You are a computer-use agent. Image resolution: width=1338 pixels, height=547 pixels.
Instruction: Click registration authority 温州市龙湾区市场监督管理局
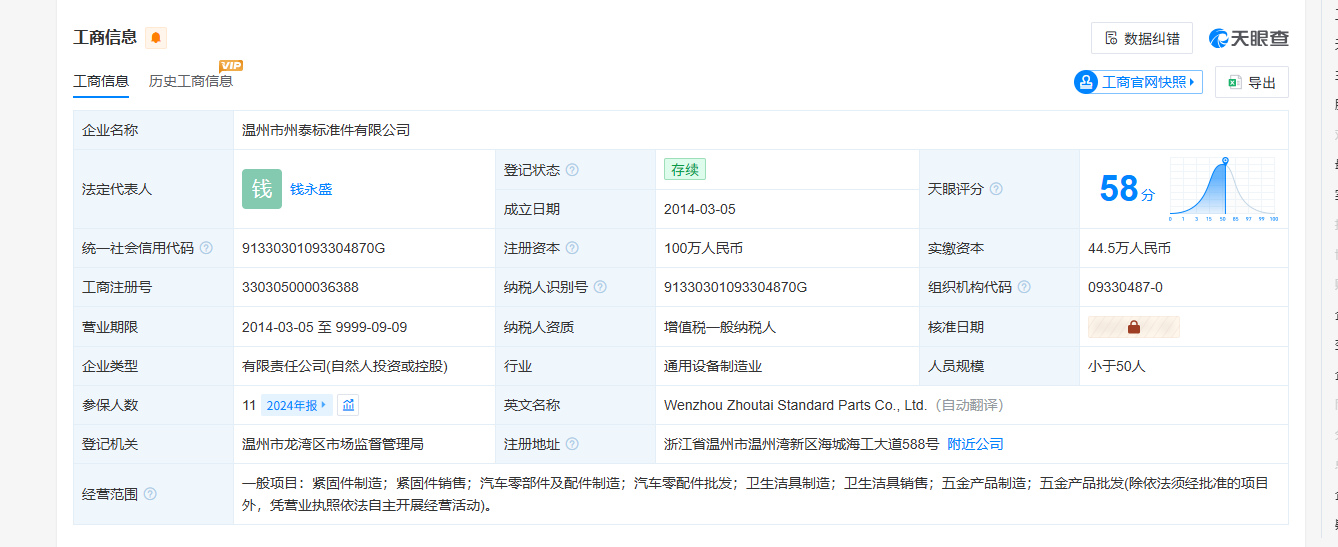click(x=333, y=444)
